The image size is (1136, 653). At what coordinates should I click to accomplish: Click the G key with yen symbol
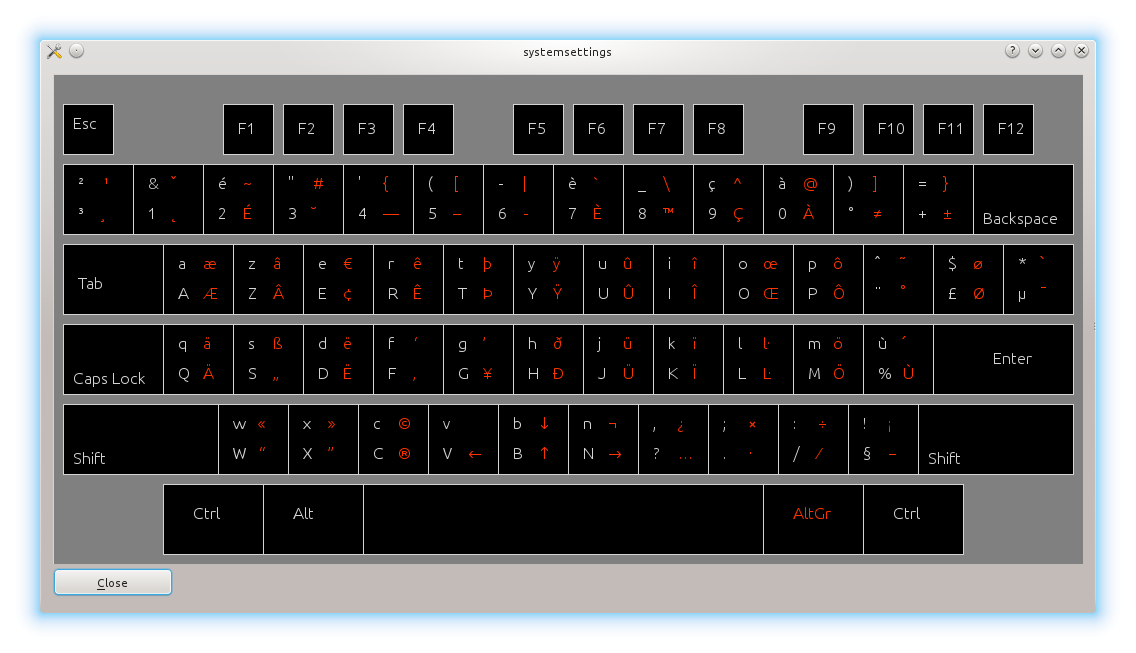coord(478,360)
